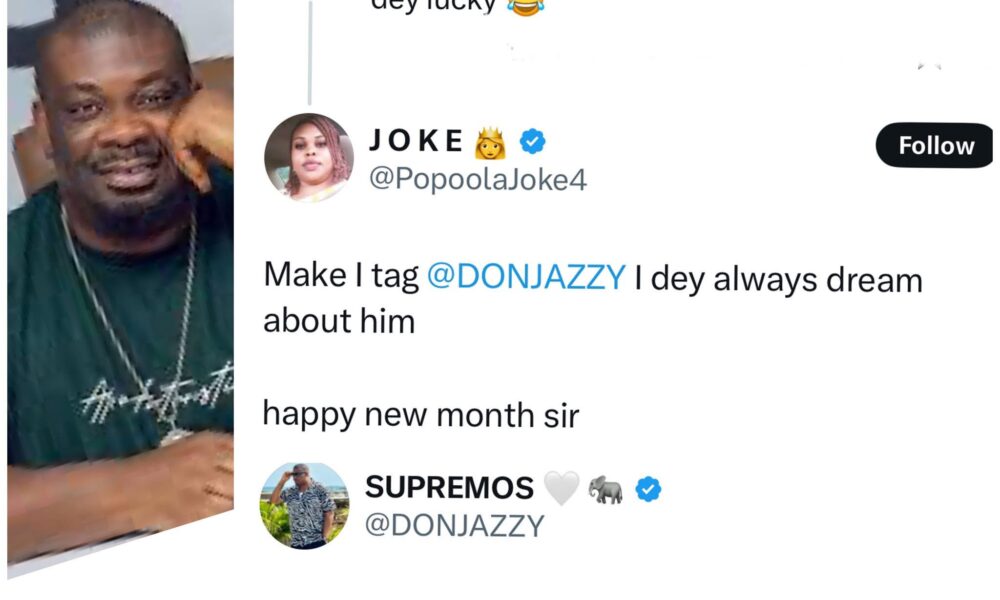Open JOKE's profile picture
This screenshot has height=600, width=1000.
[x=308, y=157]
